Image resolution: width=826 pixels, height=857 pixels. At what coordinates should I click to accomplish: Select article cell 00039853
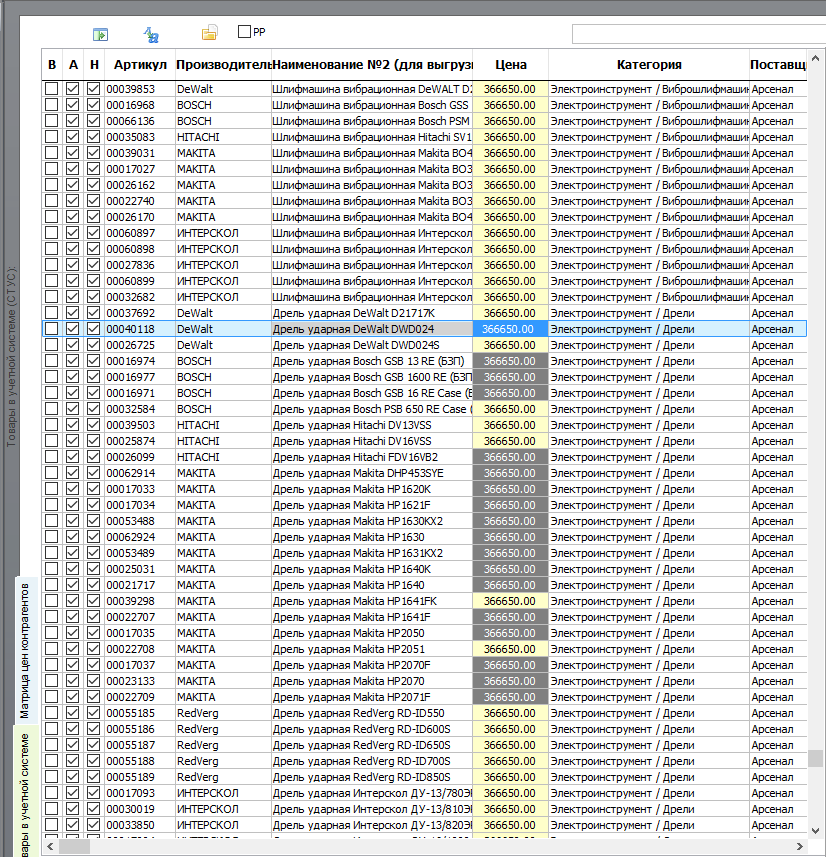coord(140,89)
